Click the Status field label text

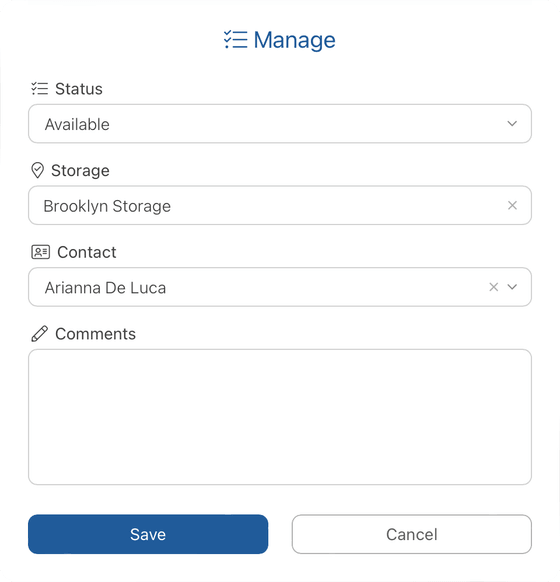pyautogui.click(x=79, y=89)
